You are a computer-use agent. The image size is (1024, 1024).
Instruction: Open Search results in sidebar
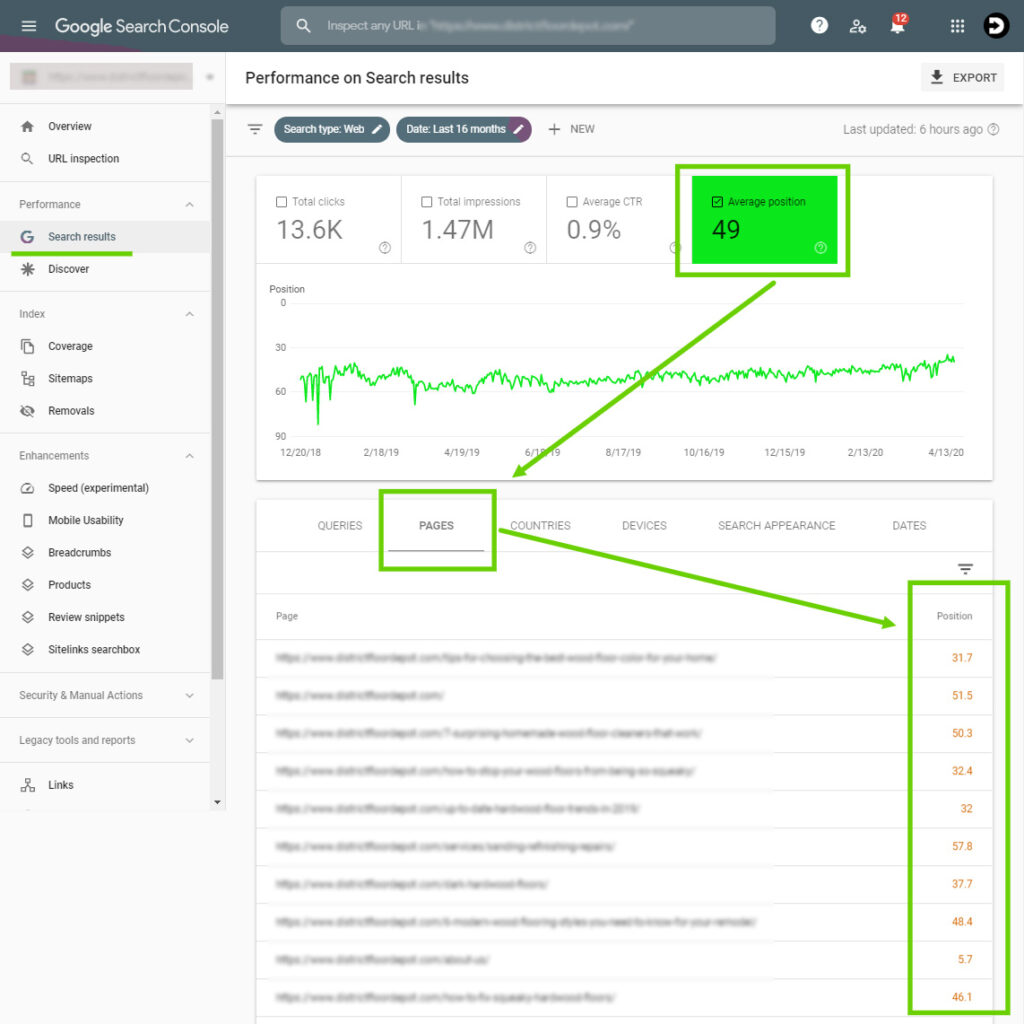105,237
